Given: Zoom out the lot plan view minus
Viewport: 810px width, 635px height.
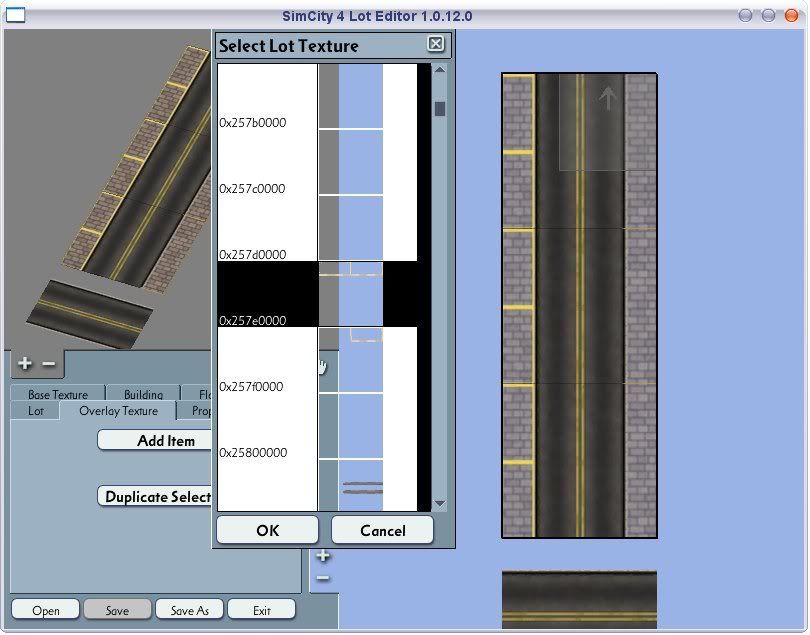Looking at the screenshot, I should coord(323,578).
